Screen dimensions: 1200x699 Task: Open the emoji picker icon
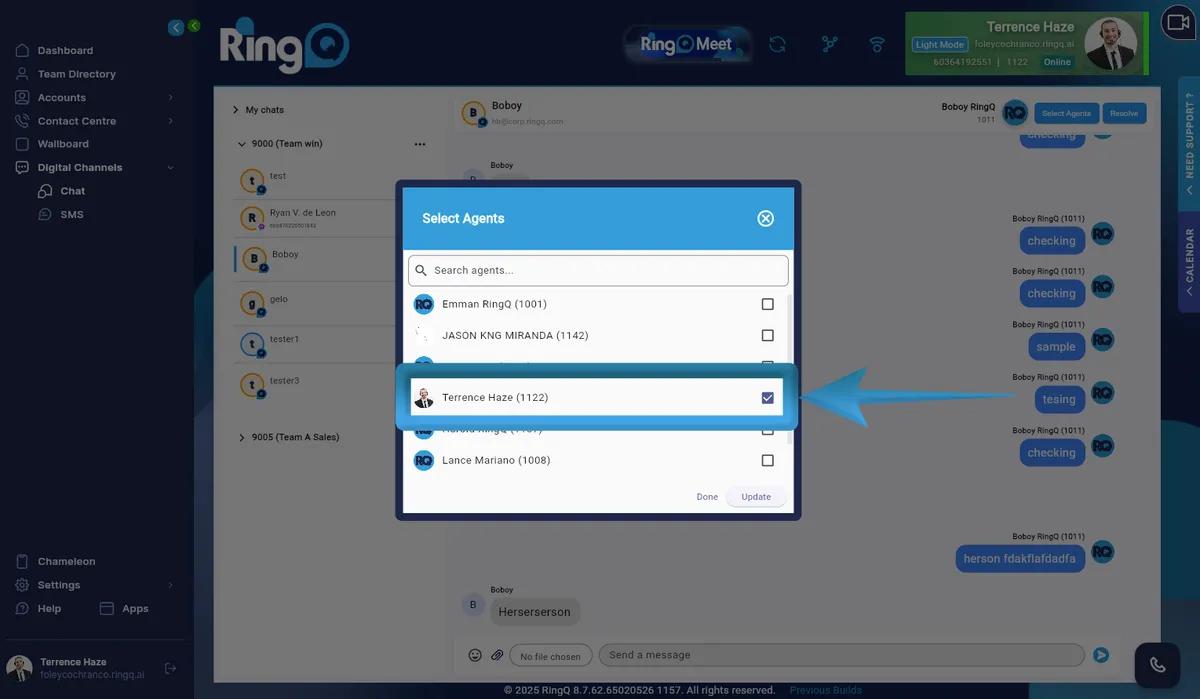tap(475, 656)
